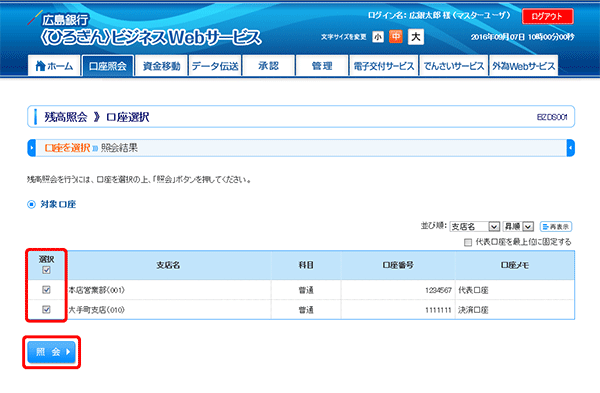Open the 承認 tab
The width and height of the screenshot is (600, 393).
[268, 66]
